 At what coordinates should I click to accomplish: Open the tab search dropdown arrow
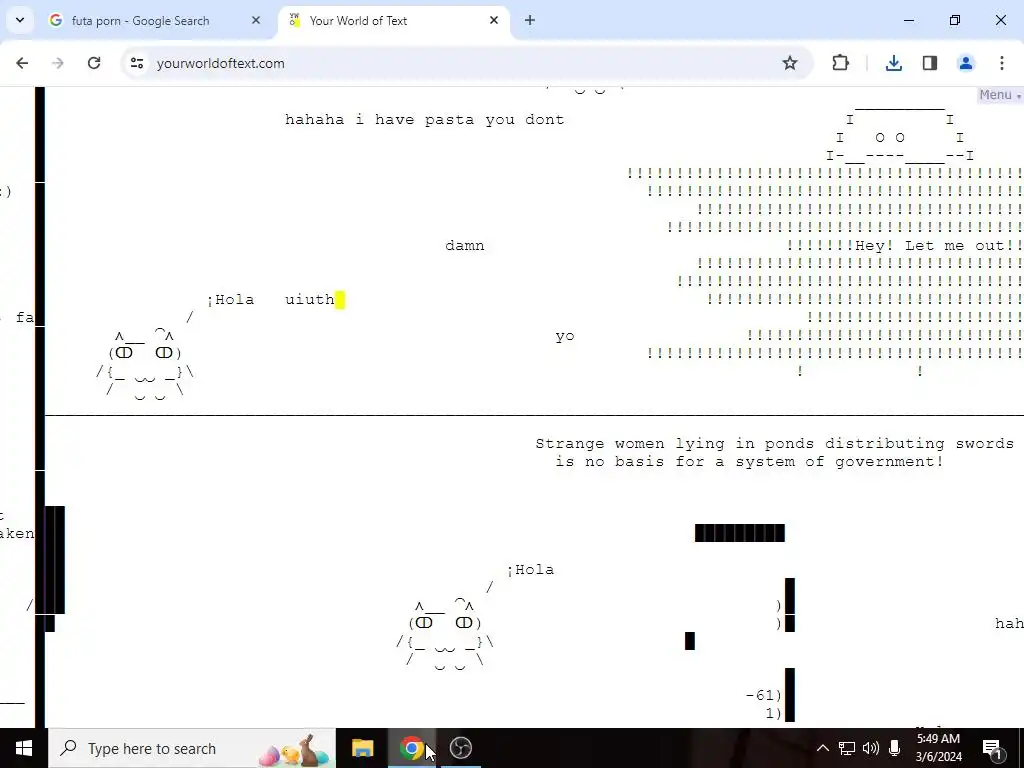coord(20,20)
